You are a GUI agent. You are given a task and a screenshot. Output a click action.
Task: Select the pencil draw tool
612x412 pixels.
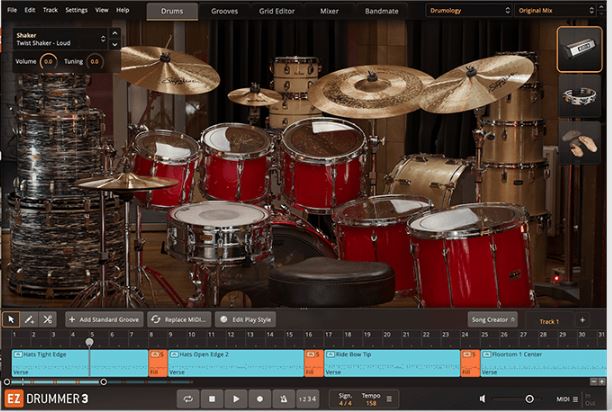pos(29,320)
